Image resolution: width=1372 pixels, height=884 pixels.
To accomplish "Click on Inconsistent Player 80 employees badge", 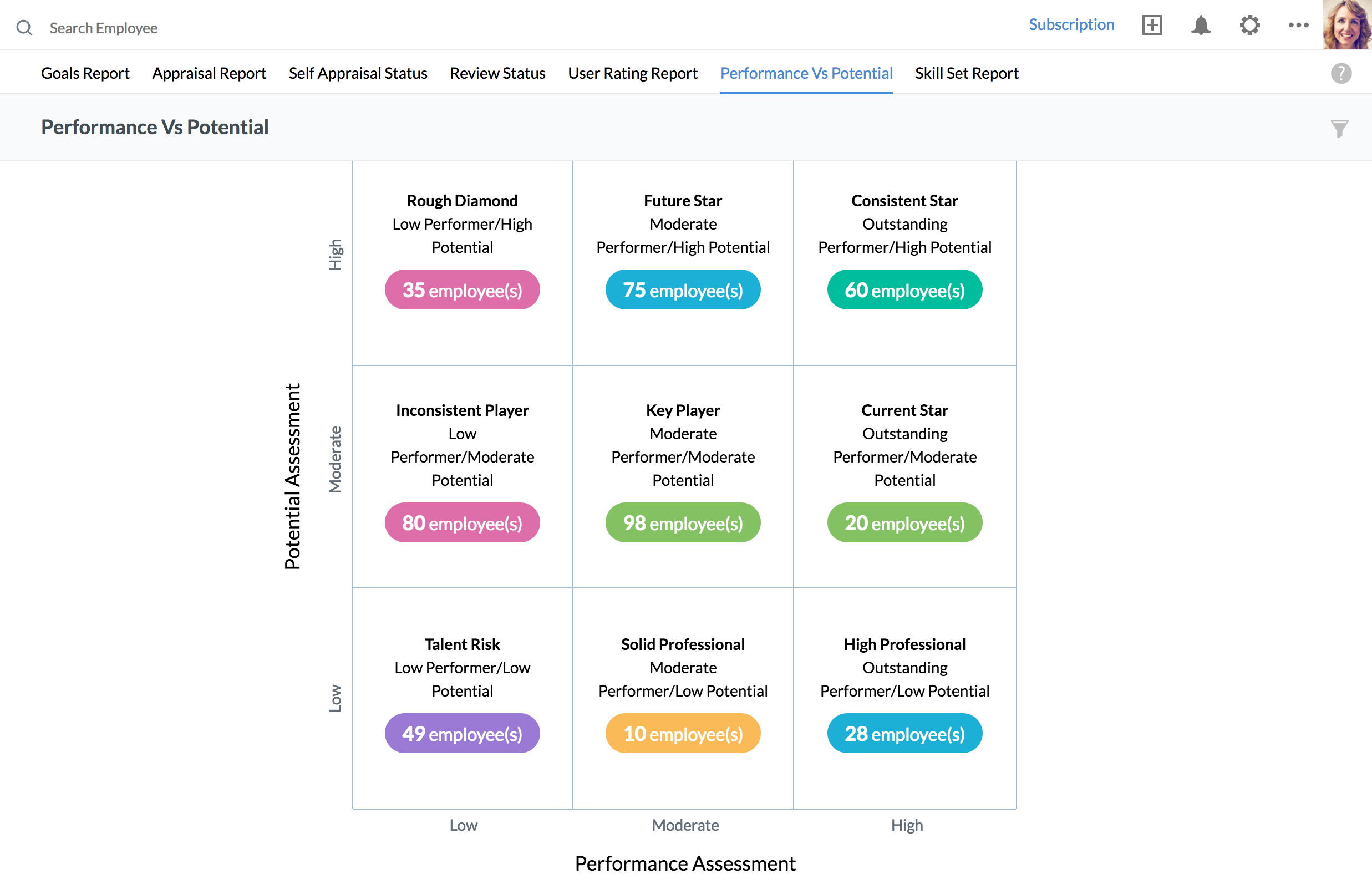I will pyautogui.click(x=461, y=522).
